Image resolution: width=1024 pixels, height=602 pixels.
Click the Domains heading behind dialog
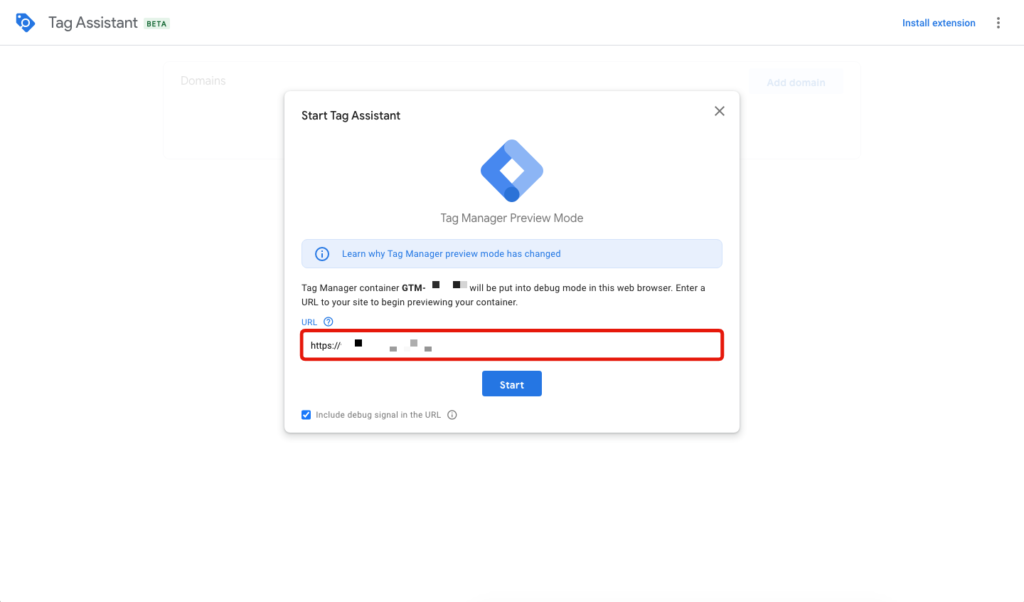pos(203,81)
